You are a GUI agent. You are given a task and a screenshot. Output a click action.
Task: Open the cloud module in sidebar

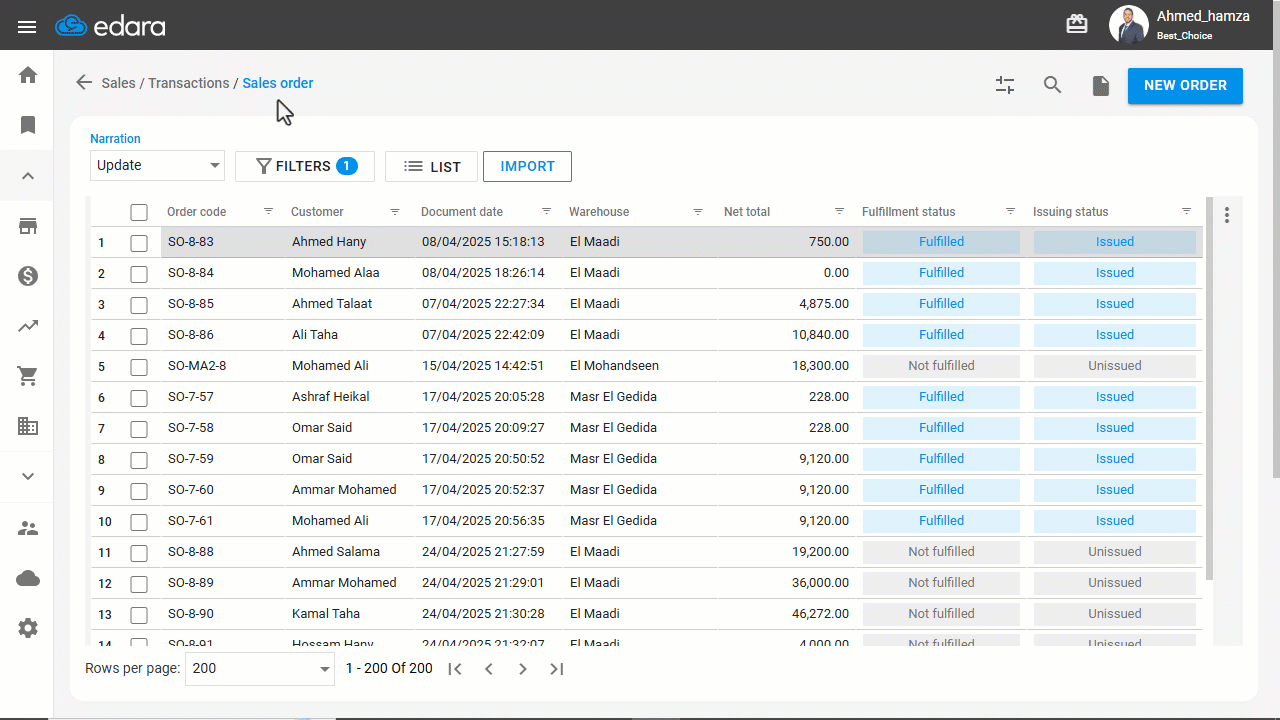pyautogui.click(x=28, y=578)
